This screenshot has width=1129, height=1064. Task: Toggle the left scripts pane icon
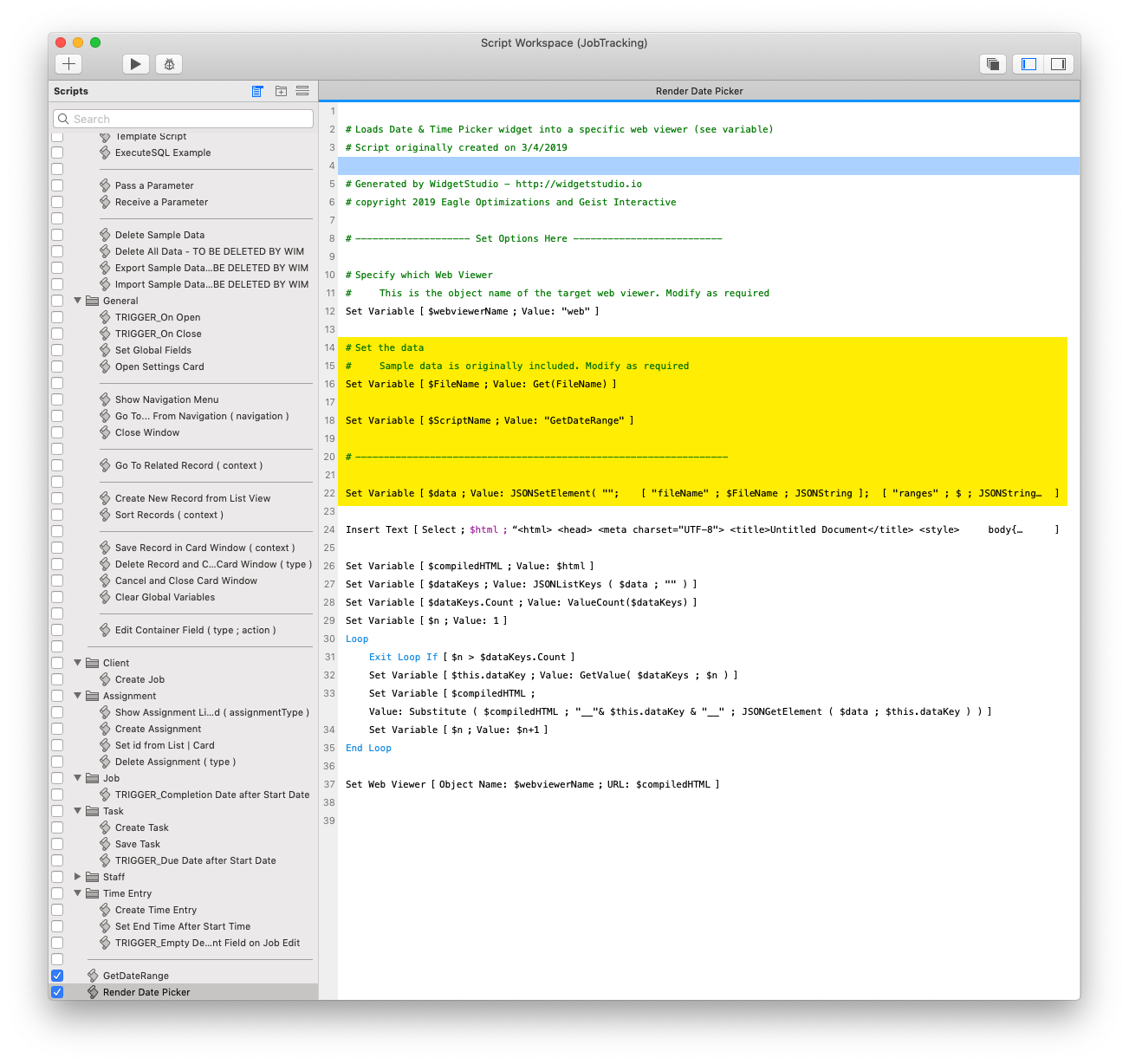[x=1028, y=63]
